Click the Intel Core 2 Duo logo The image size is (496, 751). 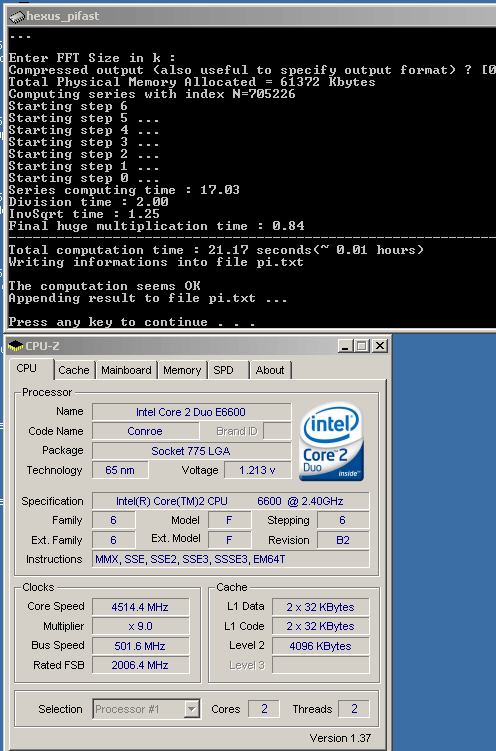[331, 441]
